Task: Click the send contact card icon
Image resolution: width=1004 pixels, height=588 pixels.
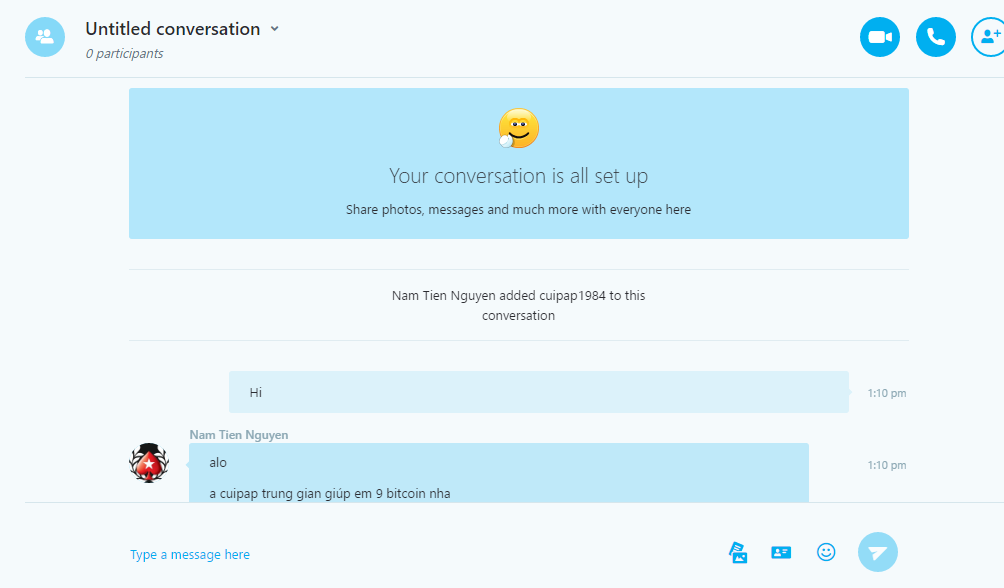Action: (x=781, y=552)
